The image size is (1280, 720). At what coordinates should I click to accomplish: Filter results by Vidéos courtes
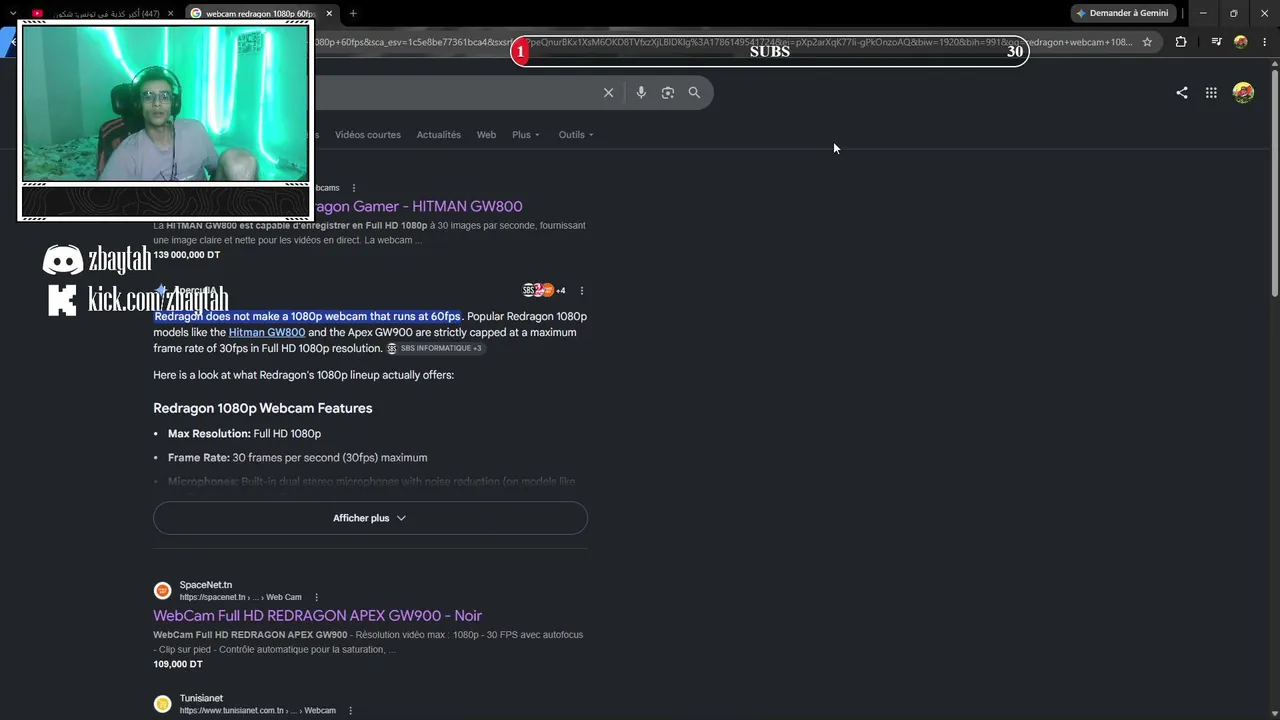(x=368, y=135)
